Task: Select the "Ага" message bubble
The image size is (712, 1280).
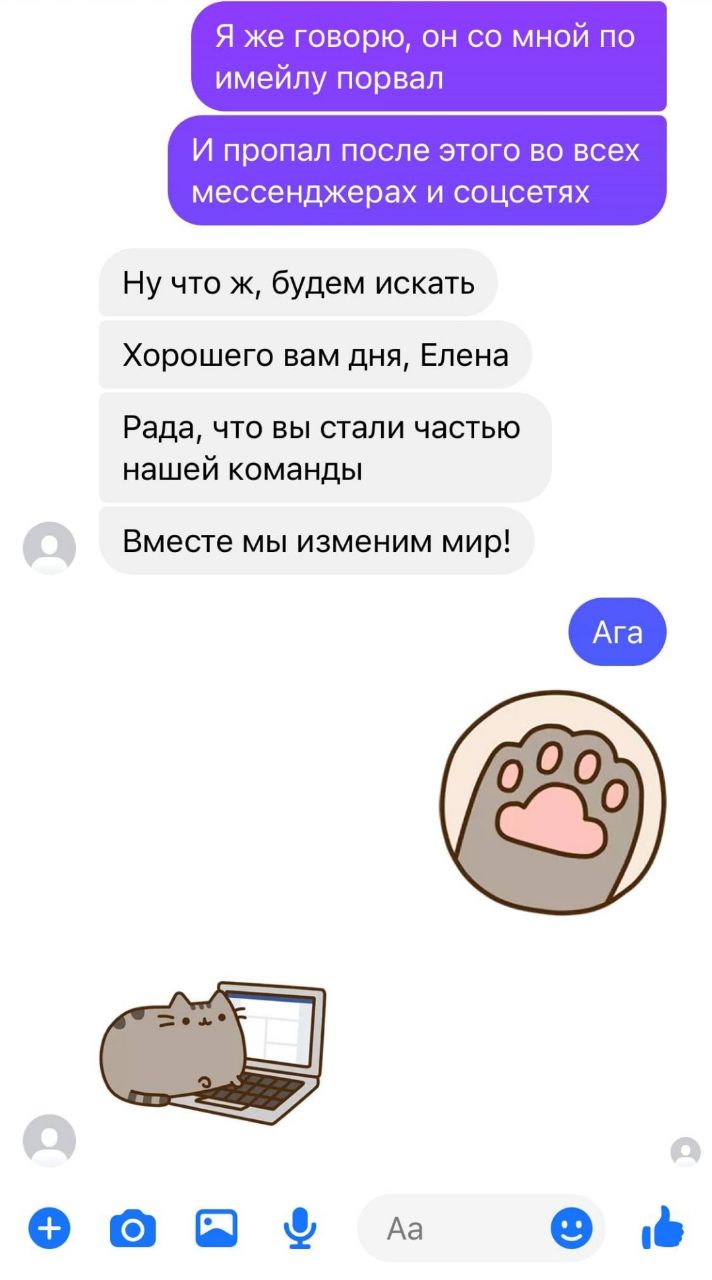Action: 617,632
